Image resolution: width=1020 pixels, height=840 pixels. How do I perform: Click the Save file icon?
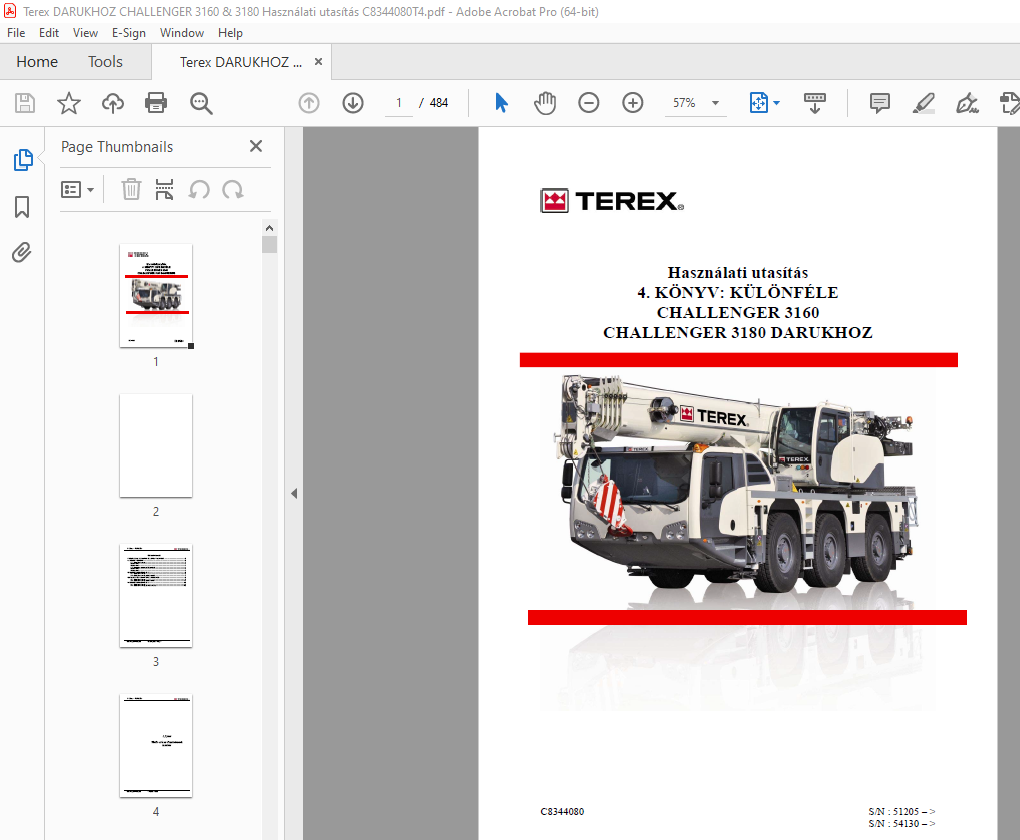[x=25, y=103]
